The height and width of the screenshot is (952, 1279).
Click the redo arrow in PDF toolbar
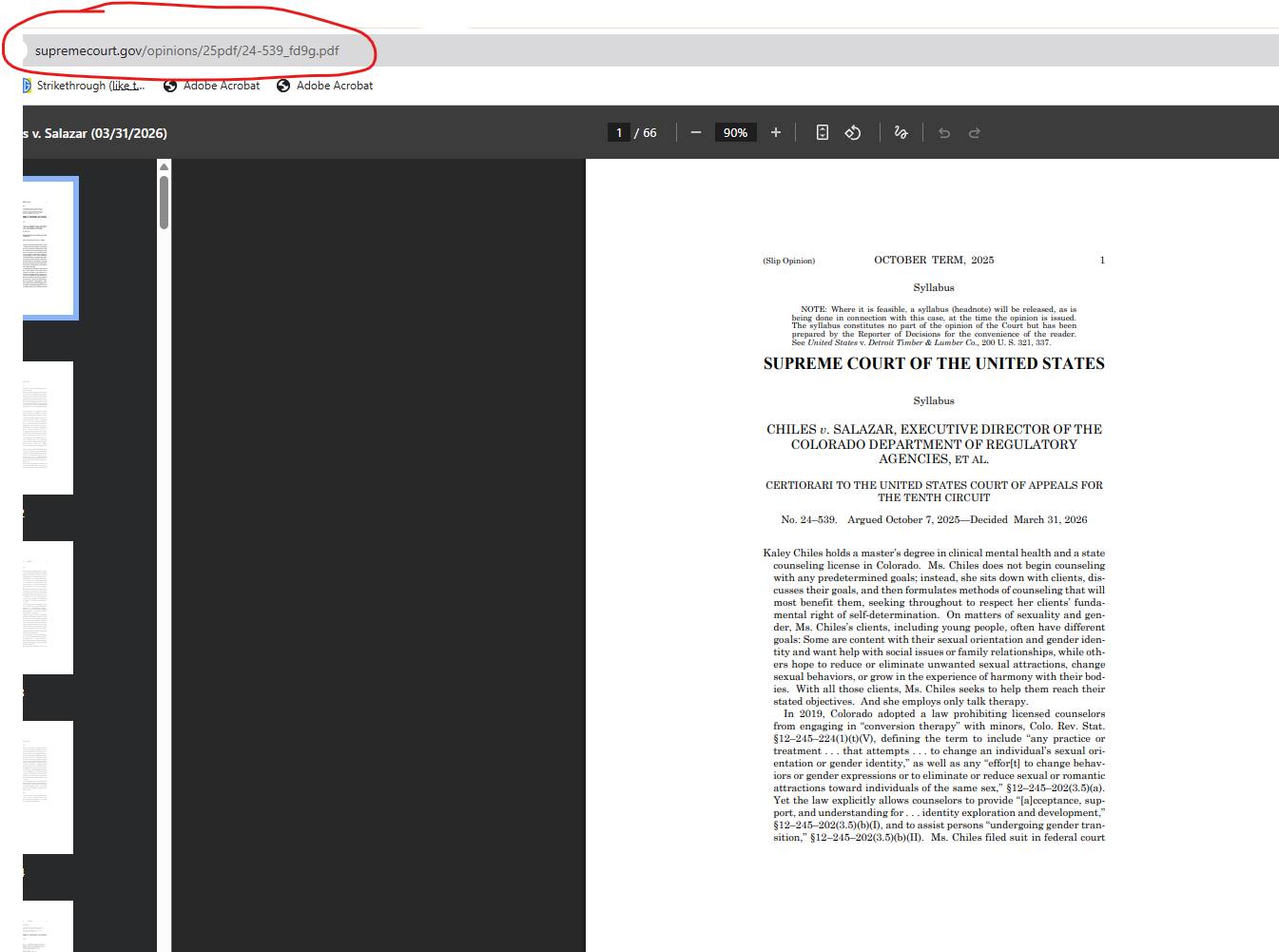975,133
